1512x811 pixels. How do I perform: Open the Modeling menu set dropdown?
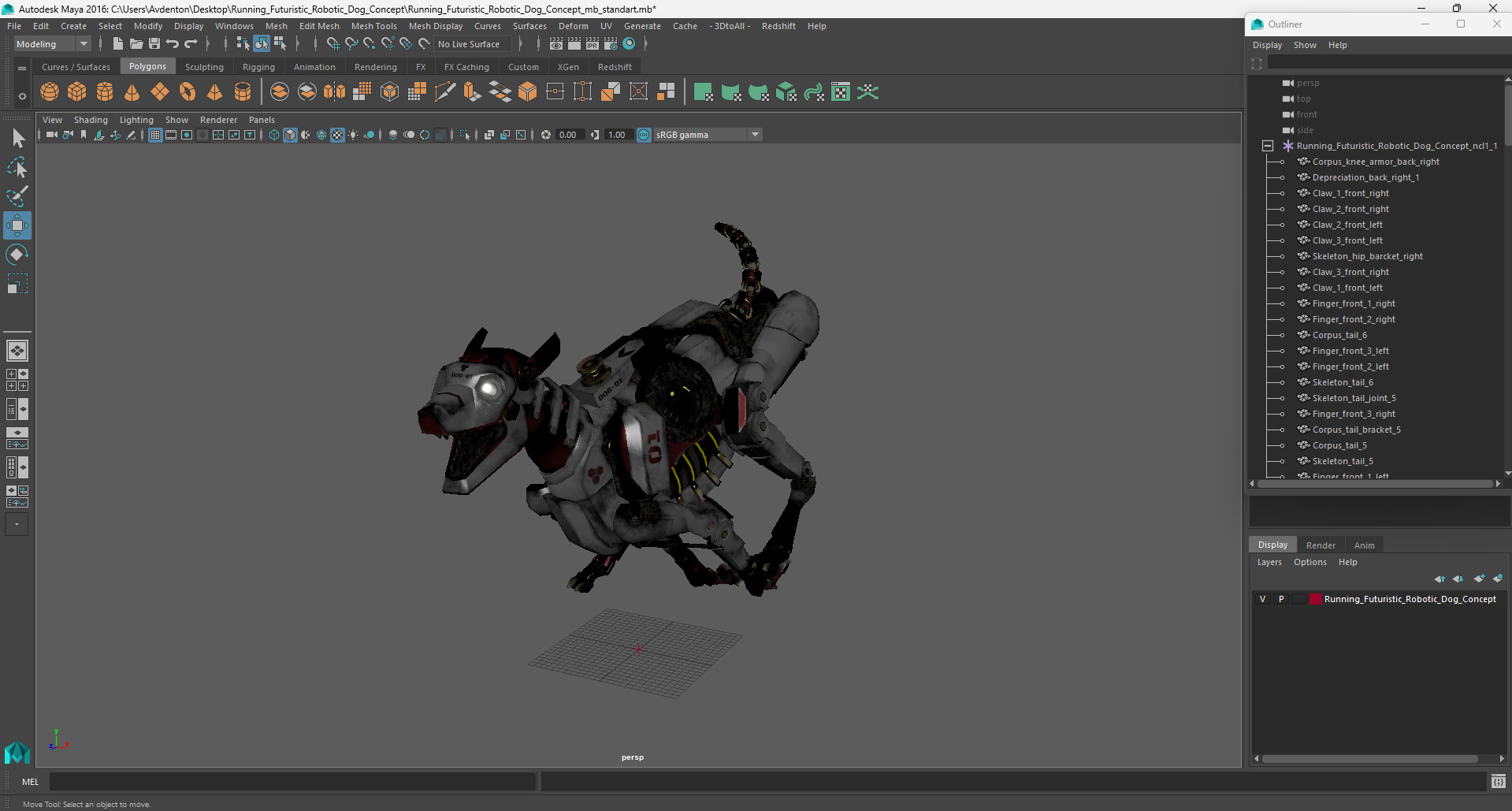click(53, 44)
